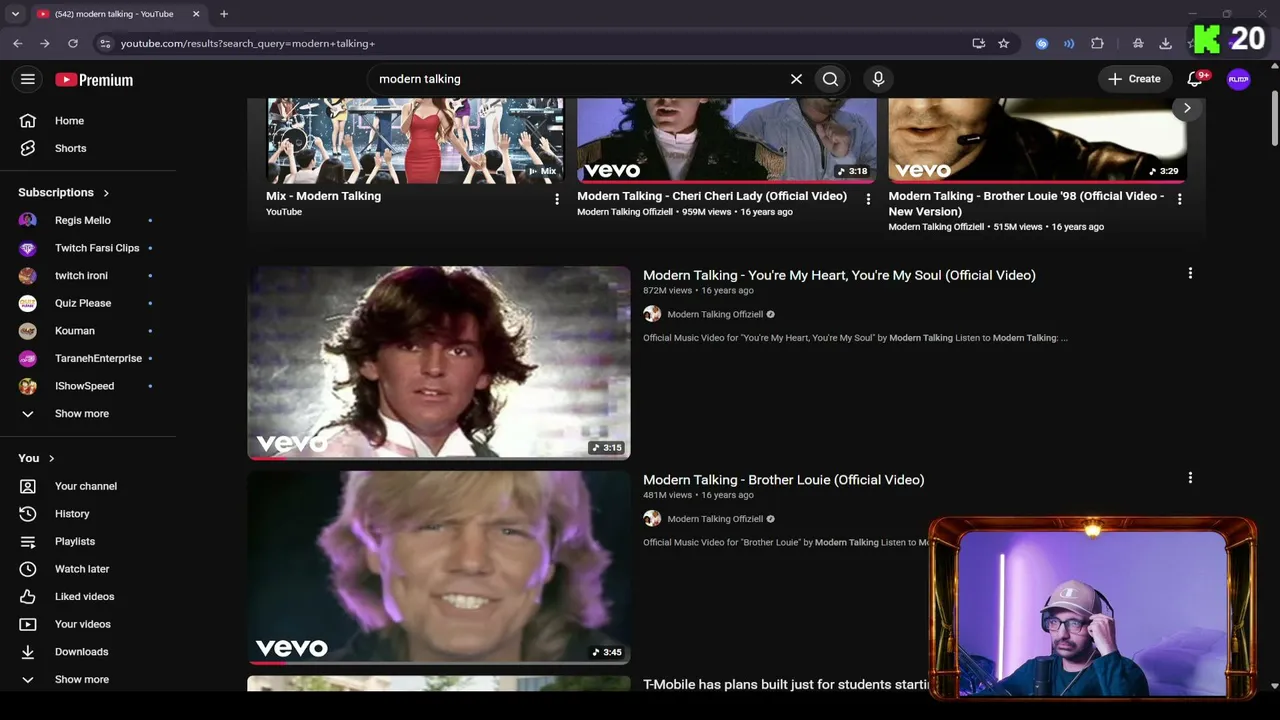Go forward using the browser forward arrow
This screenshot has width=1280, height=720.
point(45,43)
